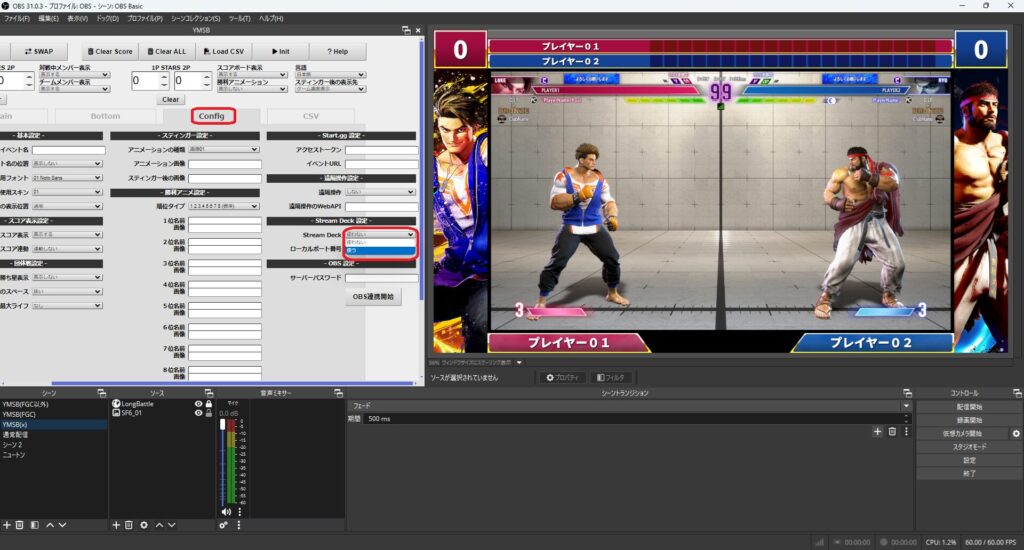Click the Clear Score button

coord(110,52)
